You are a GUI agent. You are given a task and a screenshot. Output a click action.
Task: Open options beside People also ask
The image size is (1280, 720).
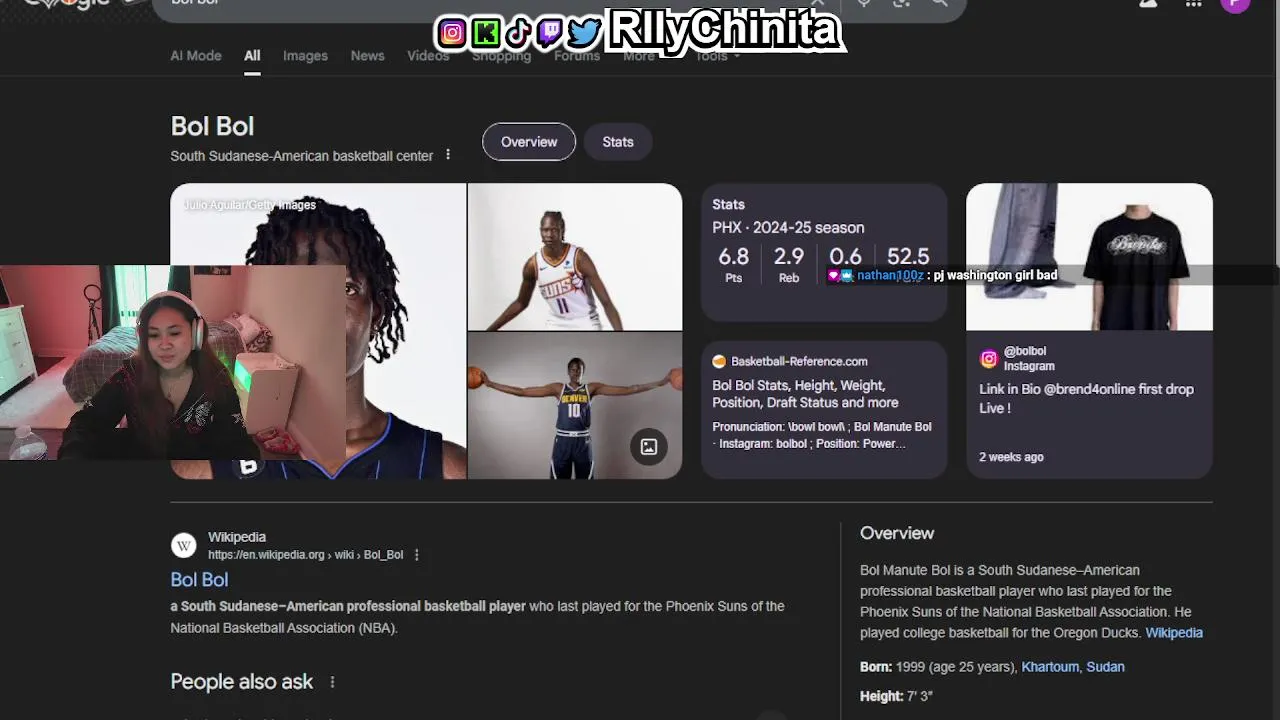[332, 682]
